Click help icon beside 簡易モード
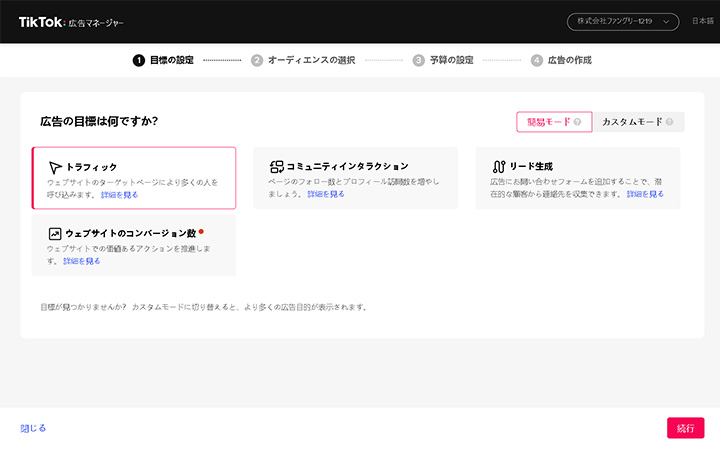 tap(580, 122)
